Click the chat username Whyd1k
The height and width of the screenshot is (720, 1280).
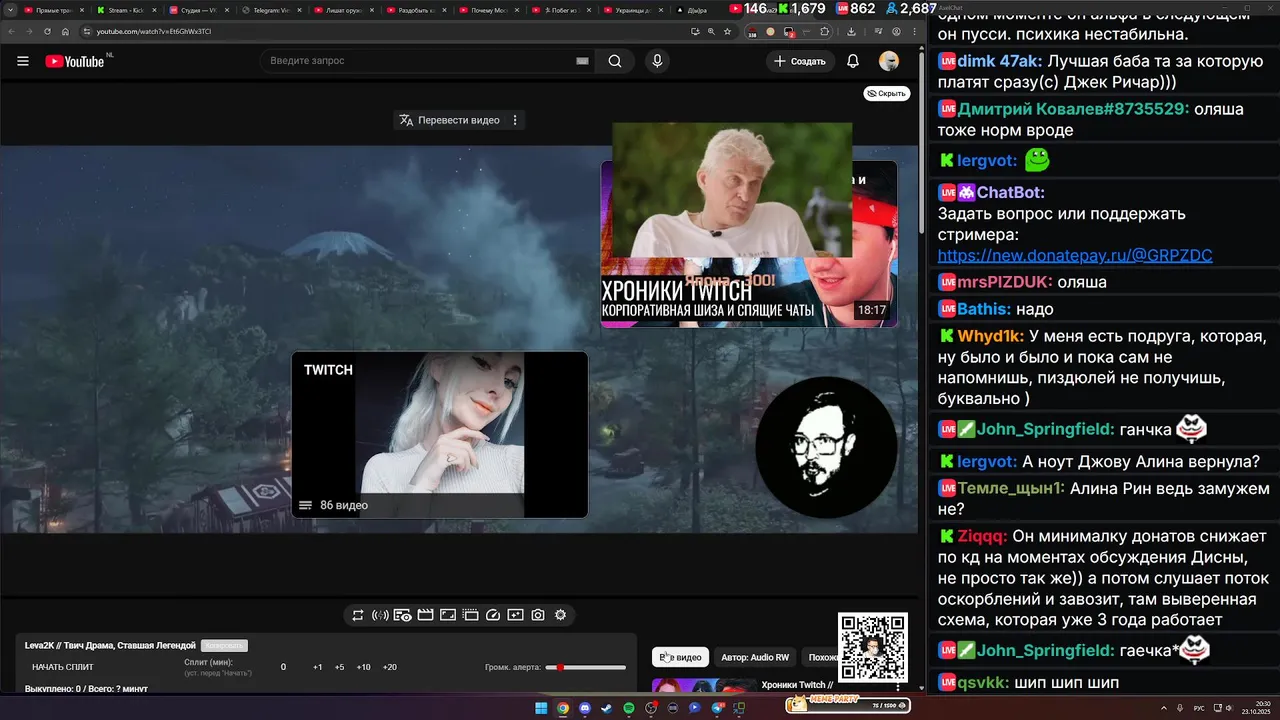coord(990,336)
